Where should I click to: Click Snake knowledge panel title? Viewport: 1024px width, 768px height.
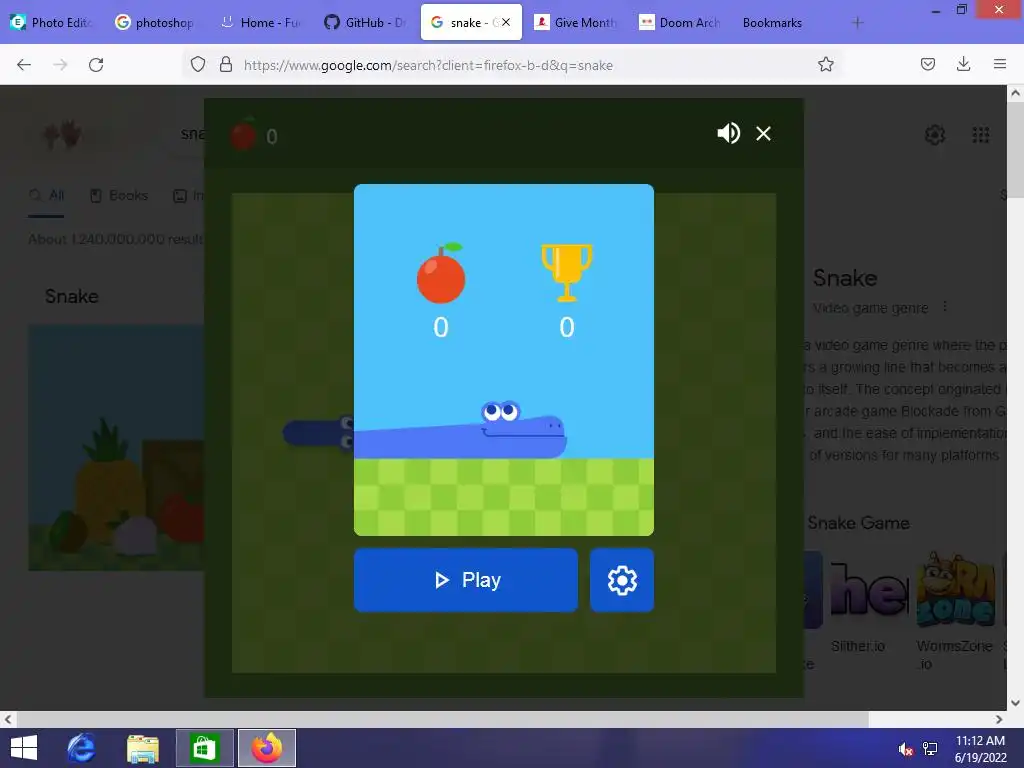click(x=844, y=278)
